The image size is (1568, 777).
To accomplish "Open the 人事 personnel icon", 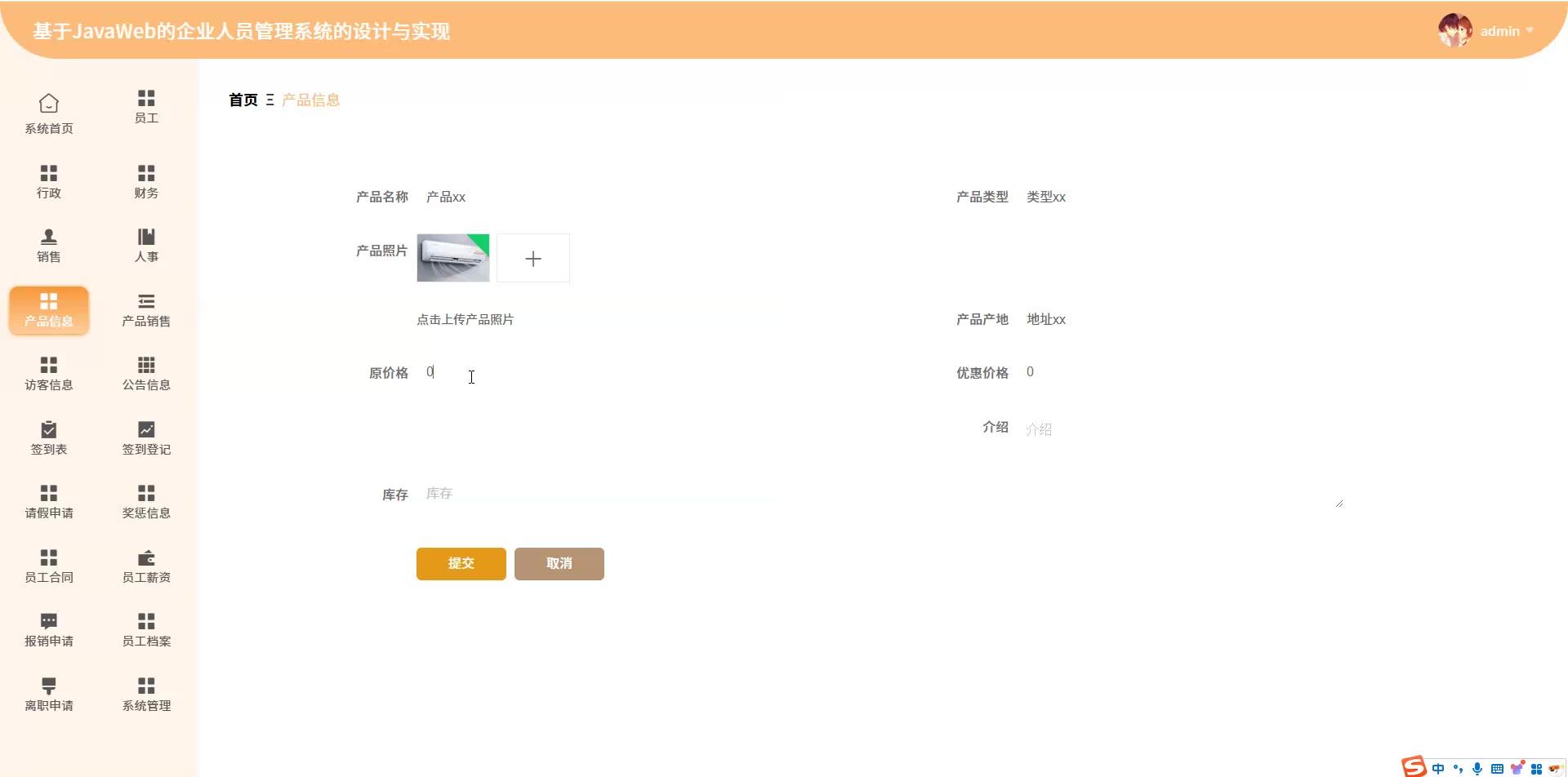I will [x=146, y=237].
